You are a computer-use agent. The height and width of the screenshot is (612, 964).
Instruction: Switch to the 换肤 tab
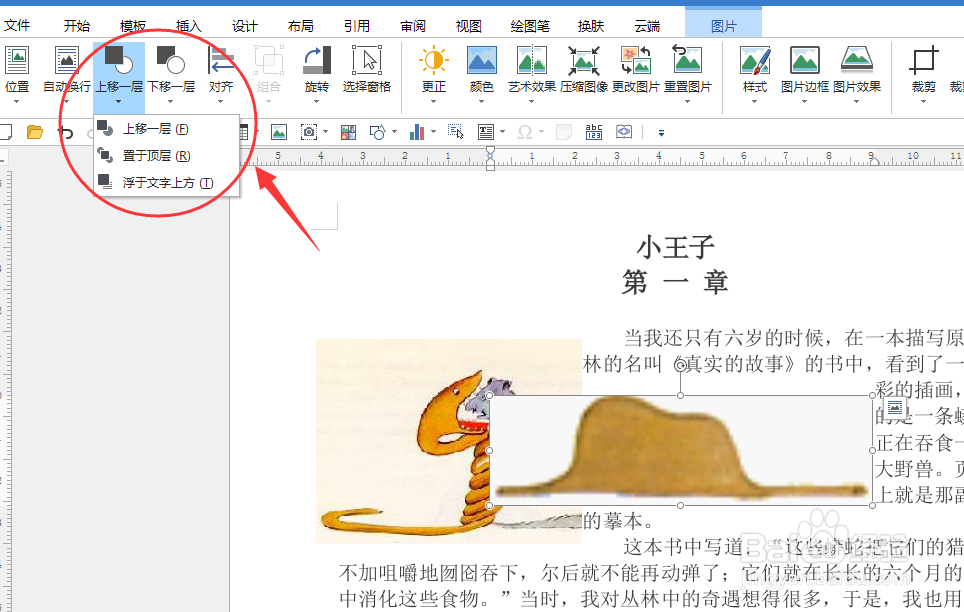[591, 26]
